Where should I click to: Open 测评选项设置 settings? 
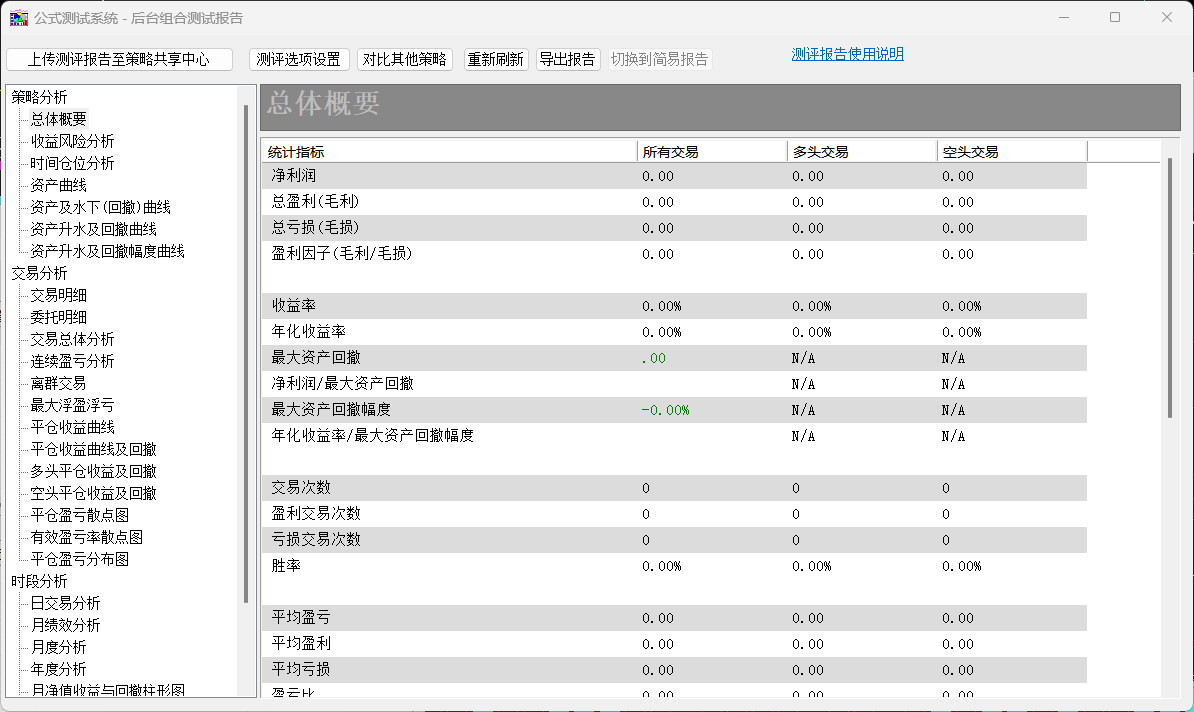click(298, 59)
